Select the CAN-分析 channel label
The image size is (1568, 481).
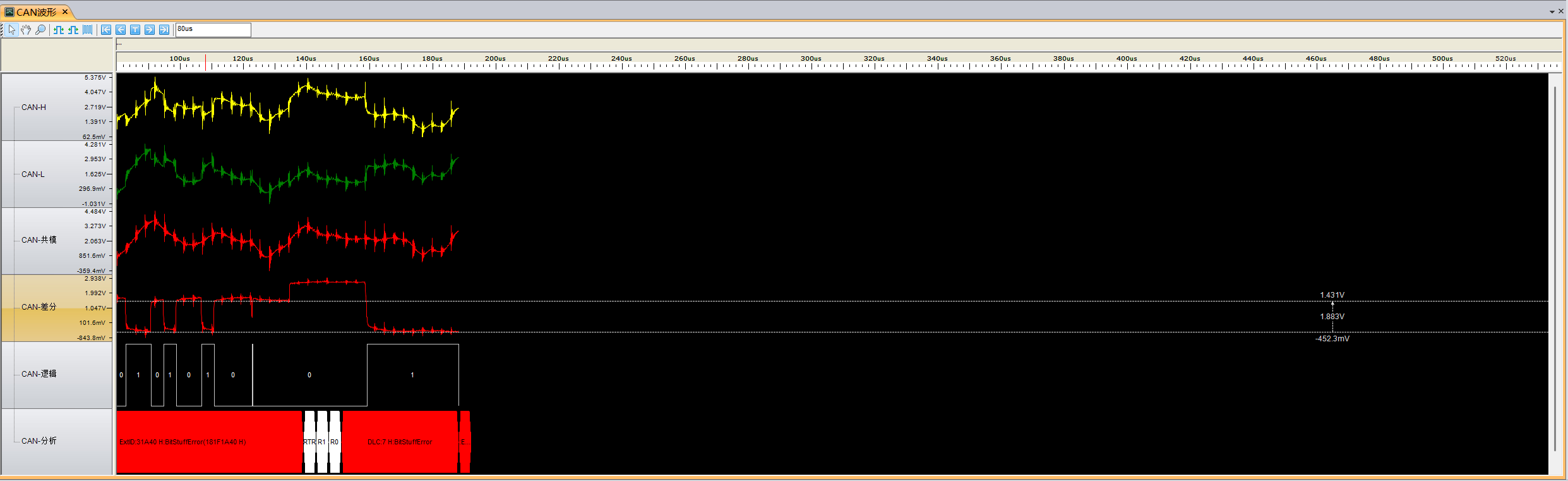[x=39, y=441]
